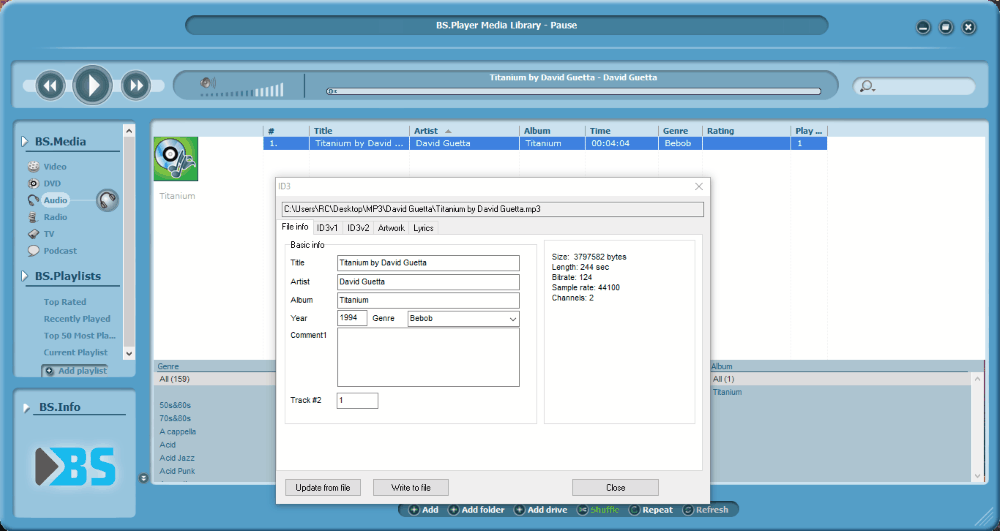Click the Title field in ID3 dialog

428,263
